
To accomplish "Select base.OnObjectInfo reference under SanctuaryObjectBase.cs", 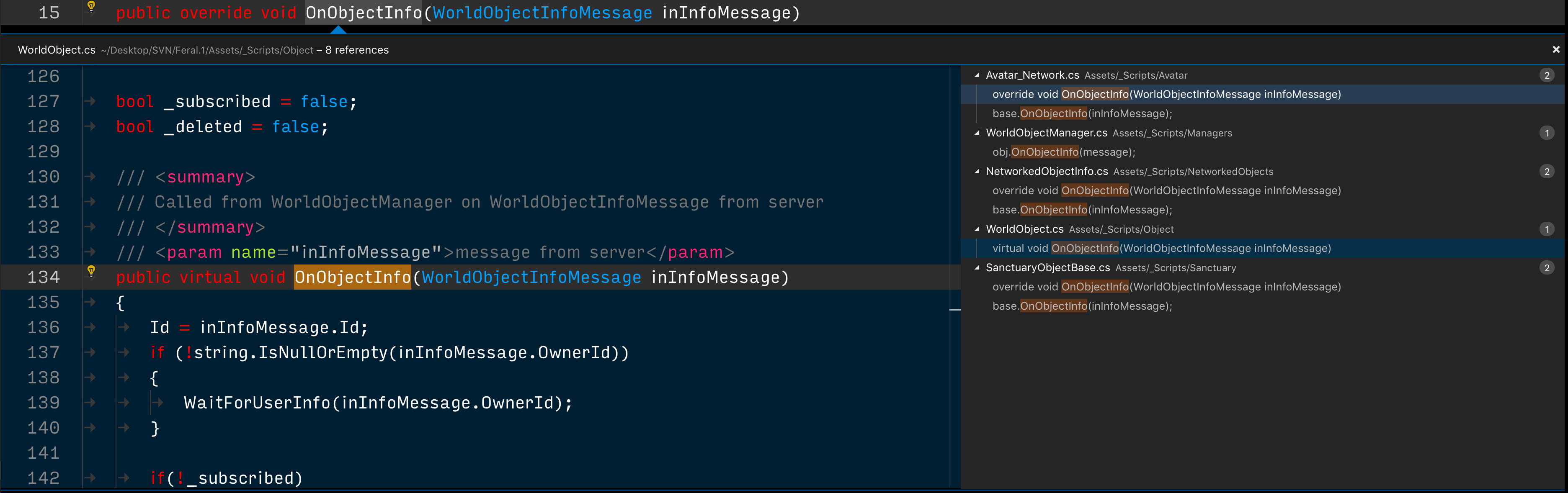I will tap(1262, 306).
